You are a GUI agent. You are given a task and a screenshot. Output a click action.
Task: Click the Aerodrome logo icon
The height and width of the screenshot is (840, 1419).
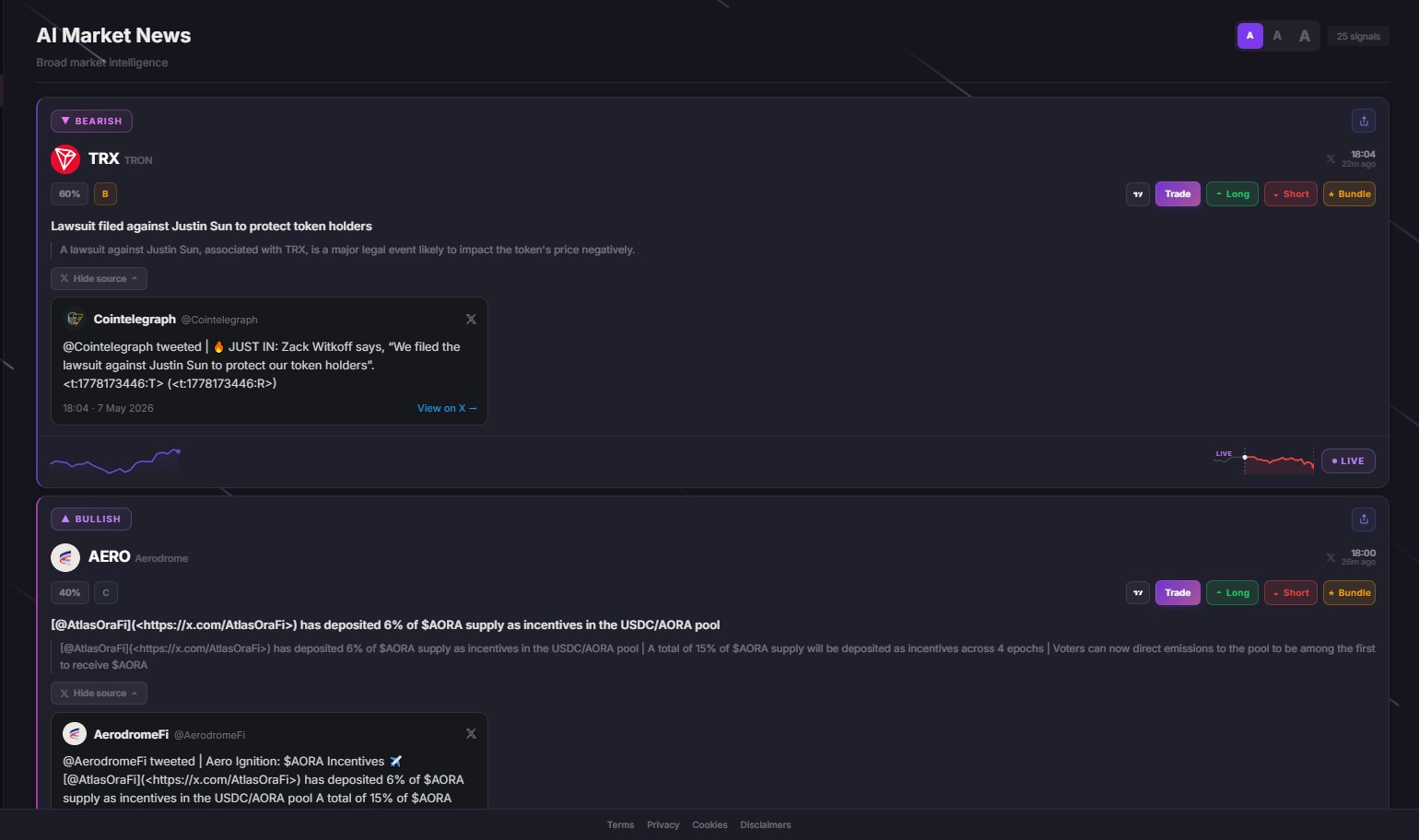[65, 557]
